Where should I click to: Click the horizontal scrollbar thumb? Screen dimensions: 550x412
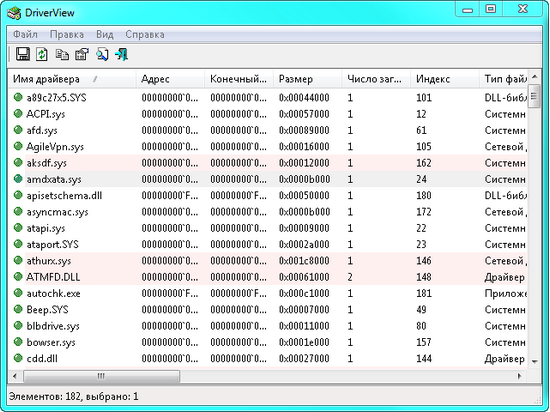coord(101,376)
